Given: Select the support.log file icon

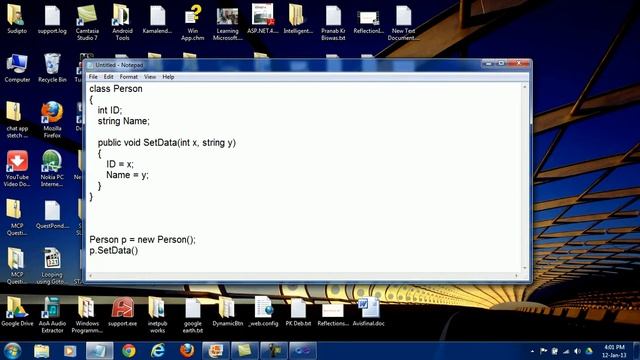Looking at the screenshot, I should [x=52, y=19].
